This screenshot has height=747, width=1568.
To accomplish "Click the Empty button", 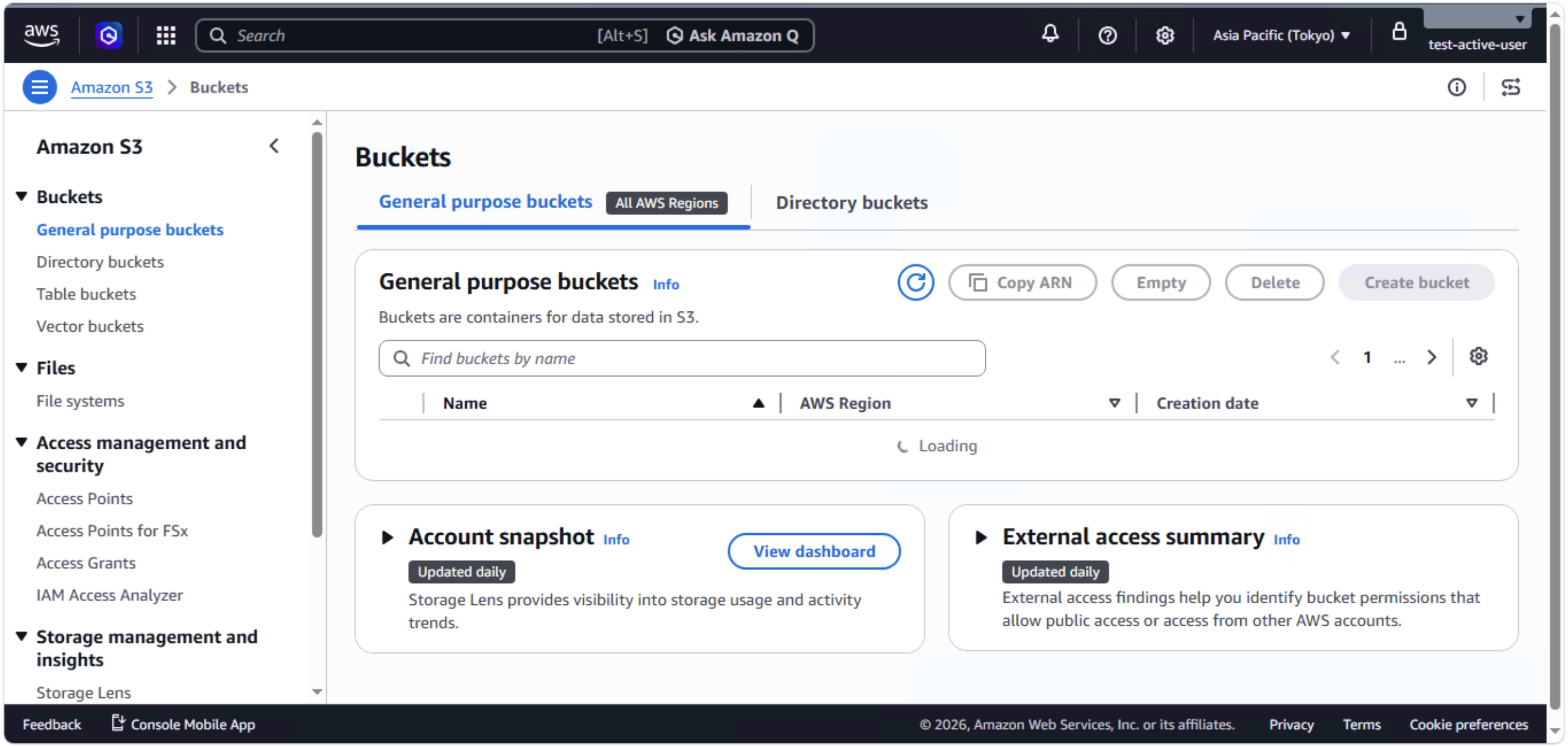I will (x=1160, y=283).
